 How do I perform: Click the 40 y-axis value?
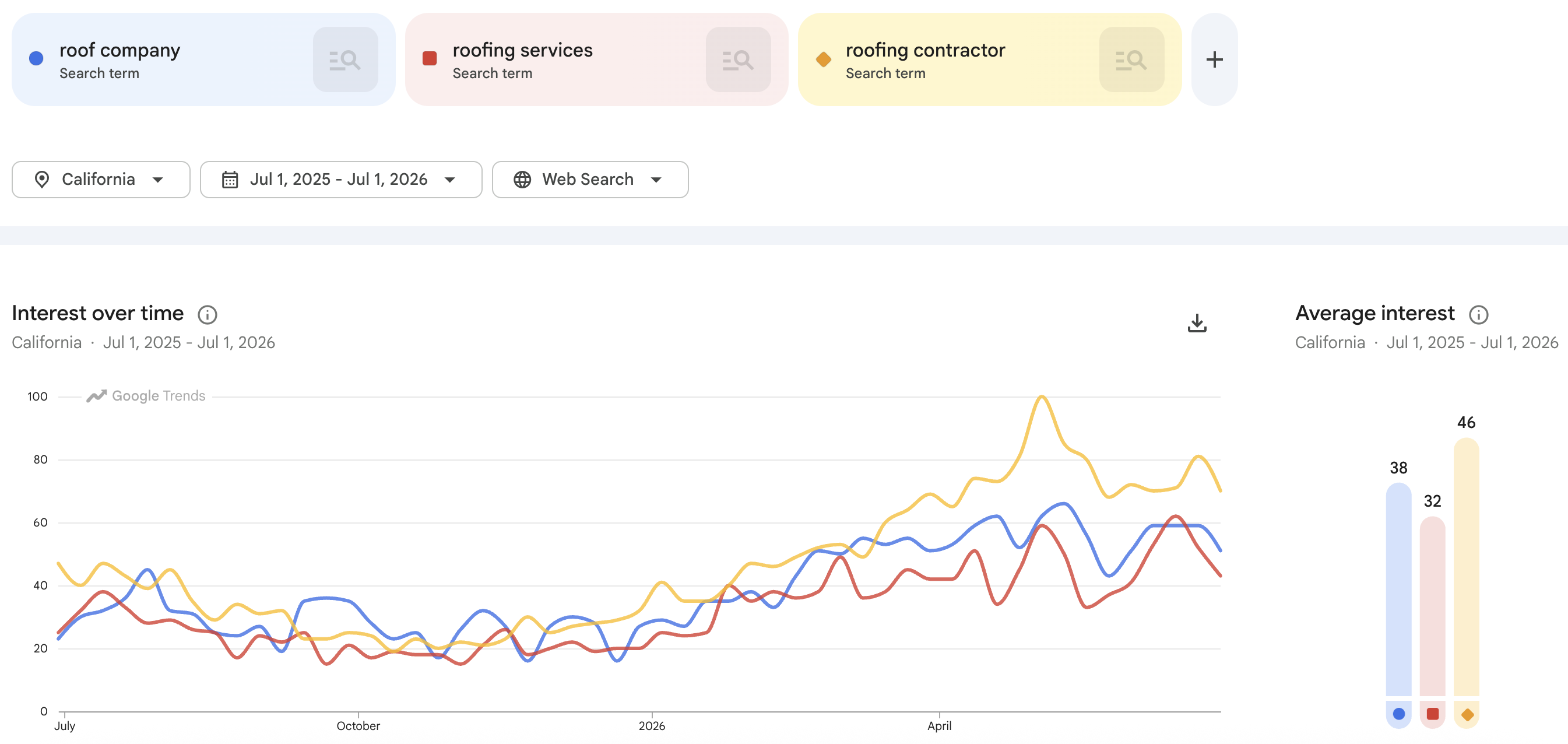[40, 586]
